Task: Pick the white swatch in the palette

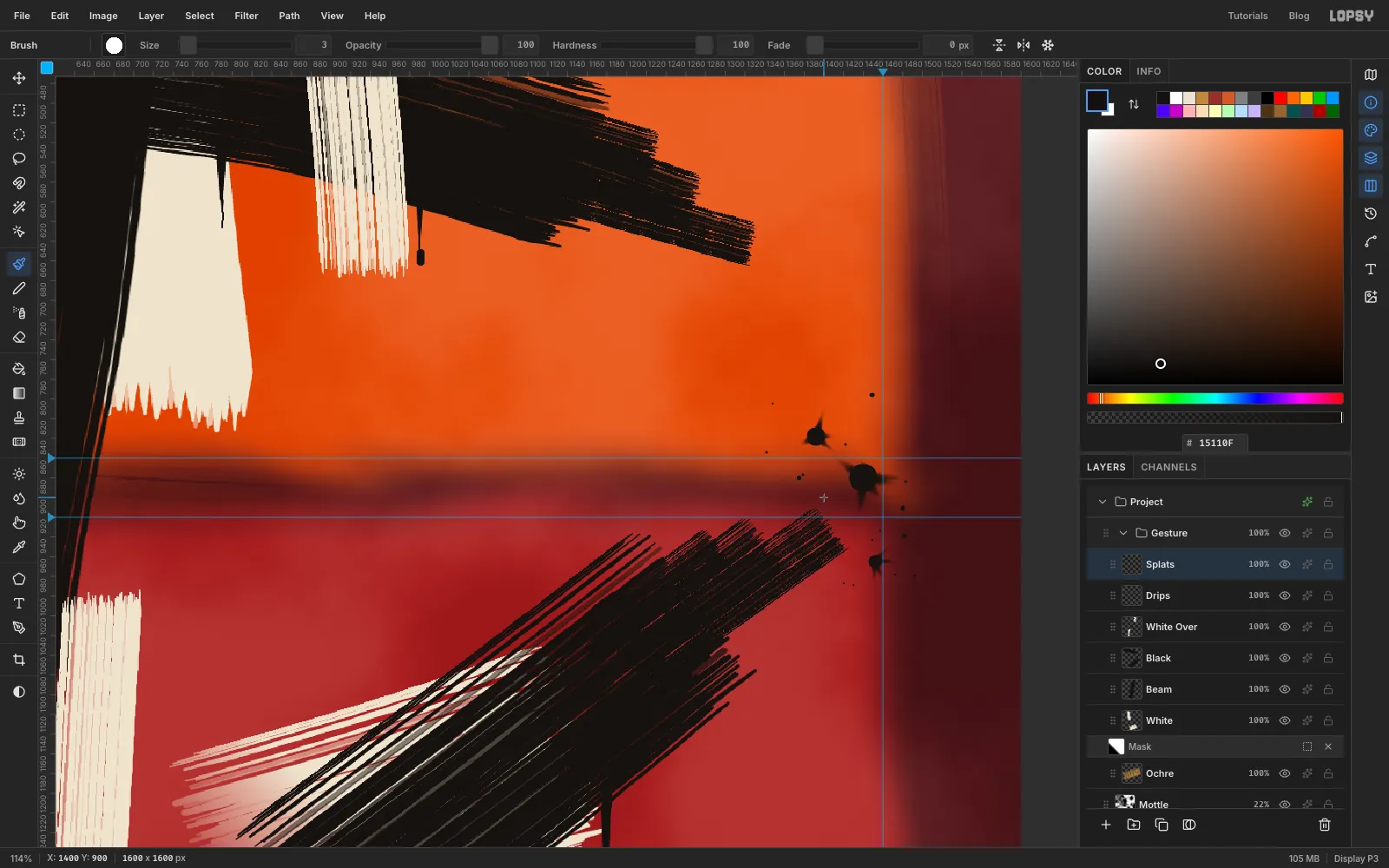Action: point(1176,98)
